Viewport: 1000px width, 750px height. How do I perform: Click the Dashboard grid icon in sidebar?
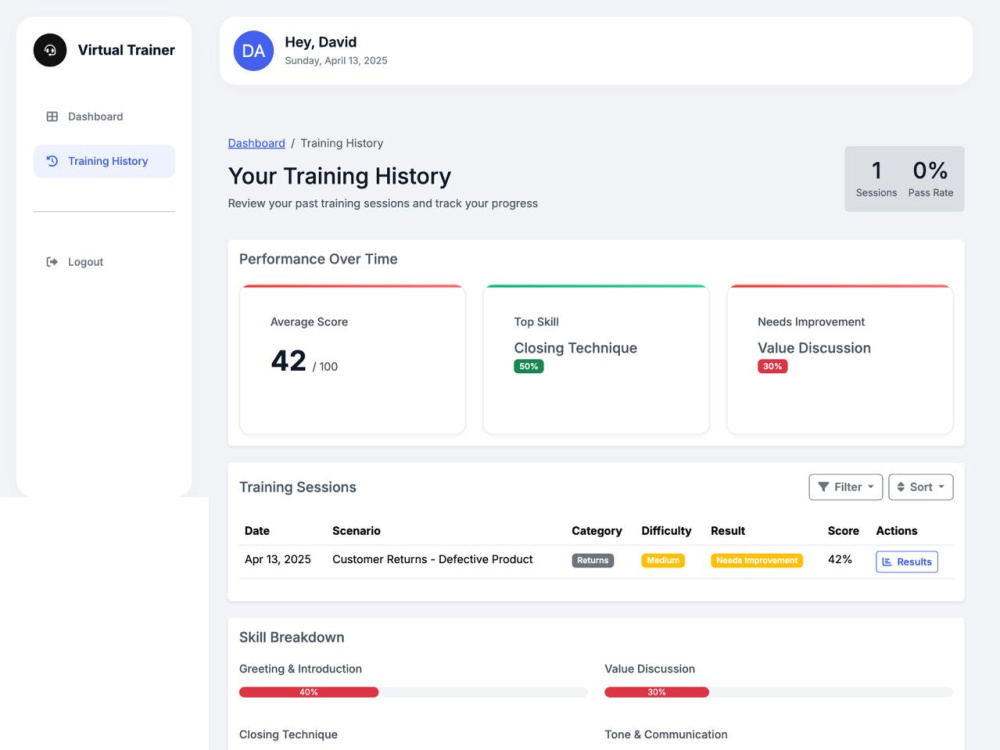(52, 117)
